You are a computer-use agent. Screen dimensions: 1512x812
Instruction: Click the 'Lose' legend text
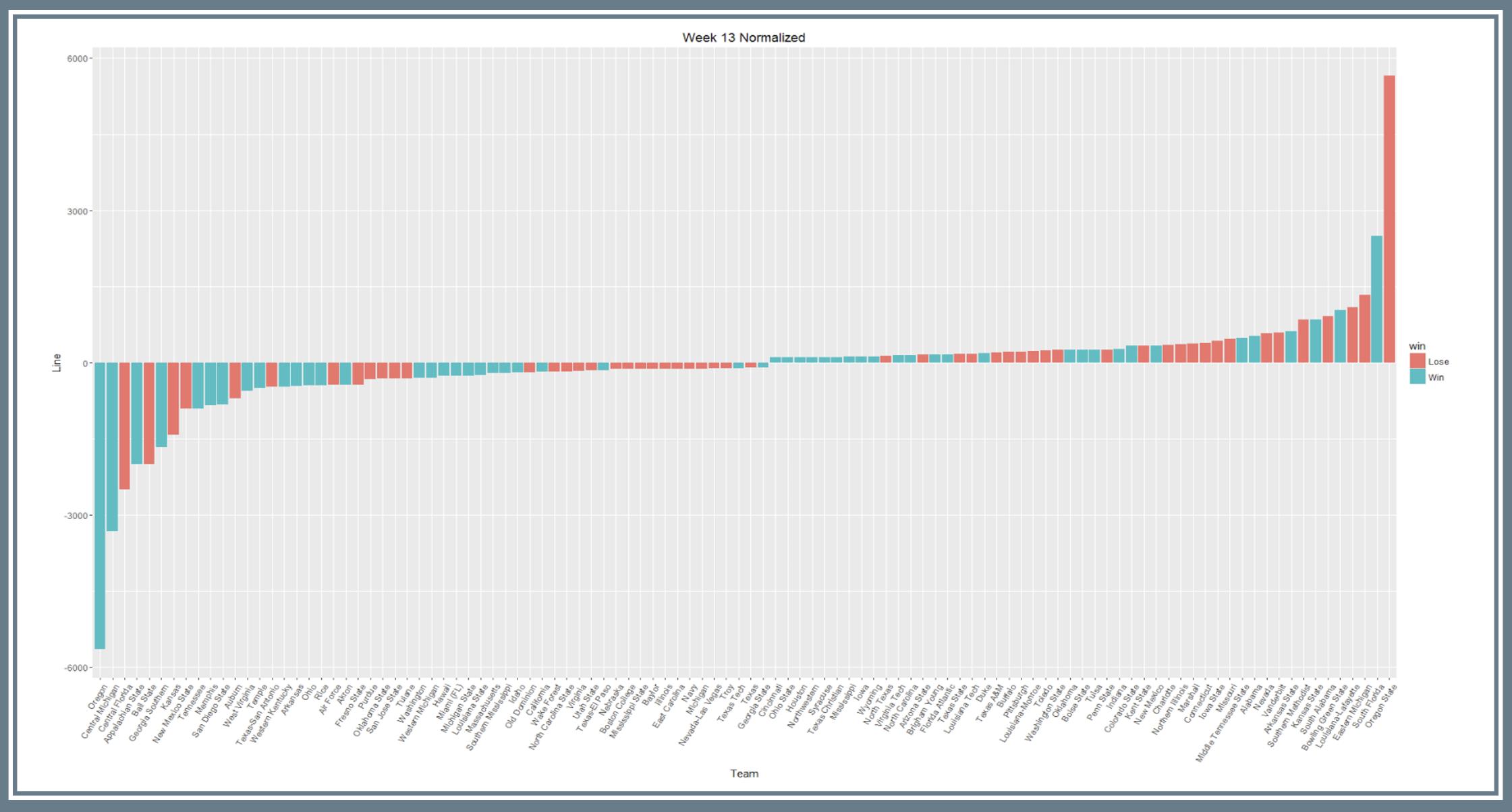point(1438,362)
